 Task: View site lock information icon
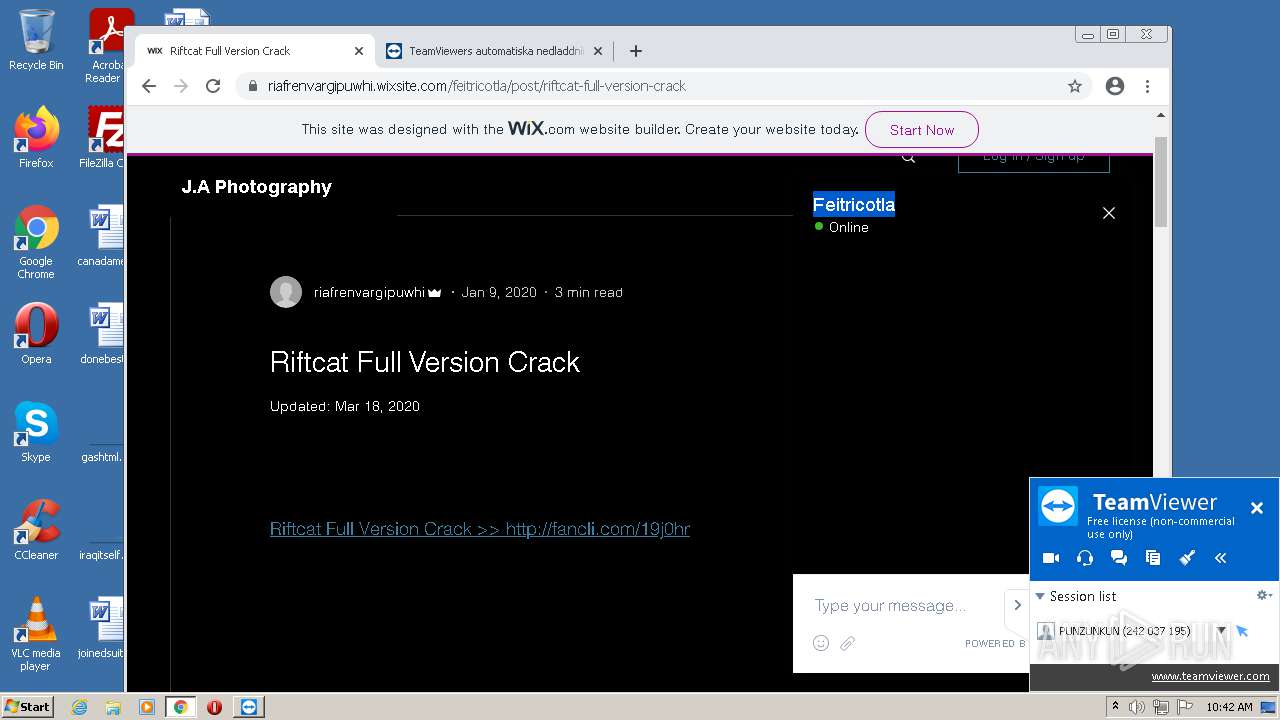(252, 86)
